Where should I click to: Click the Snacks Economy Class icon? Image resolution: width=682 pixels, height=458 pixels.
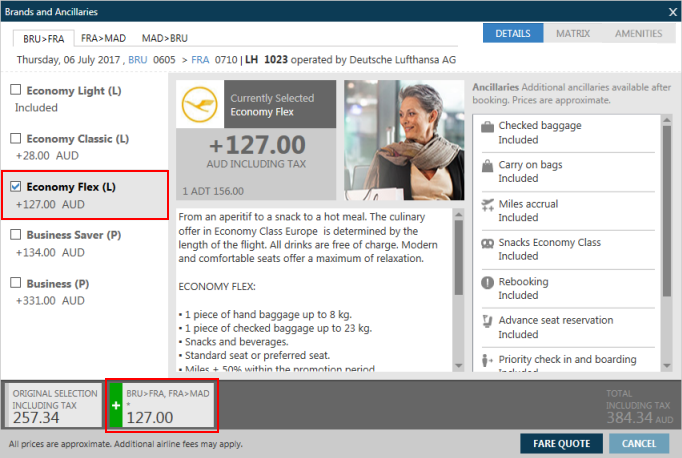(x=486, y=243)
